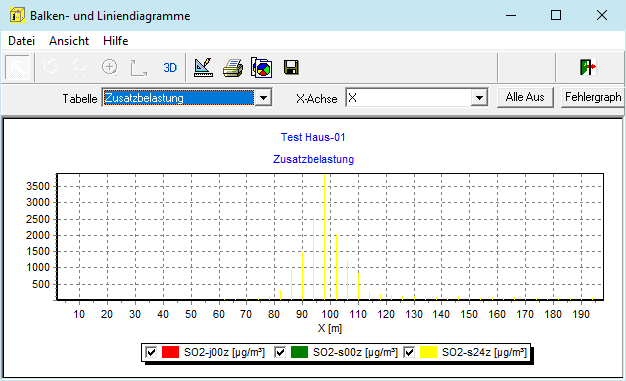This screenshot has height=381, width=626.
Task: Open the Ansicht menu
Action: 69,41
